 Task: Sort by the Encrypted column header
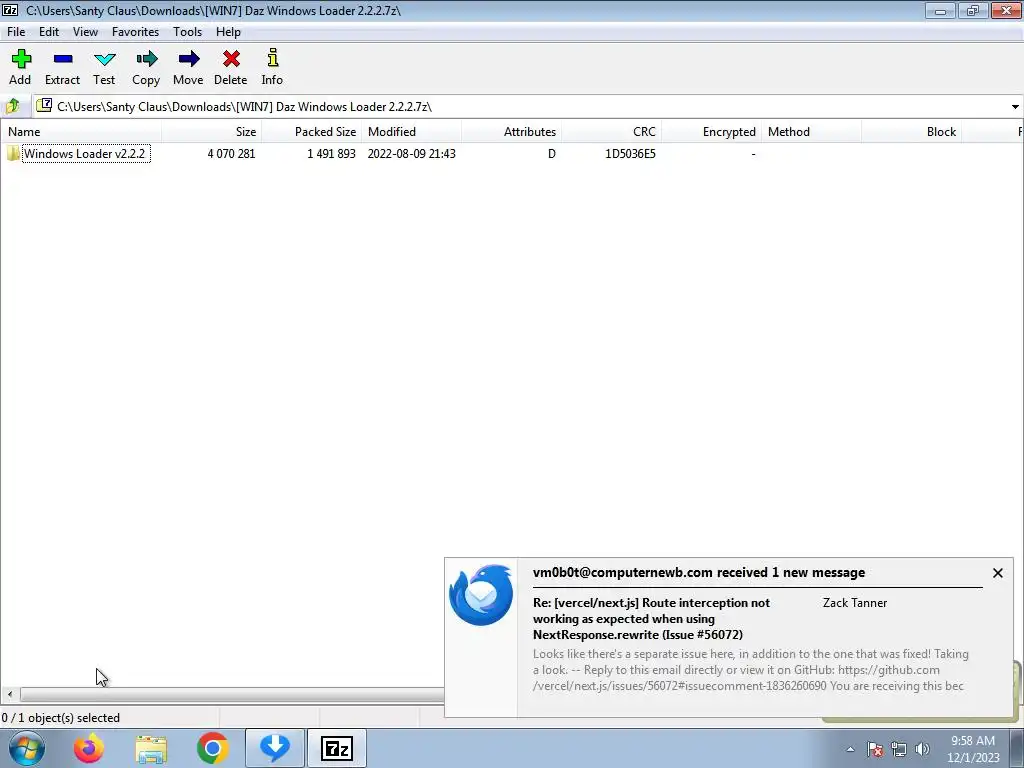click(x=711, y=132)
